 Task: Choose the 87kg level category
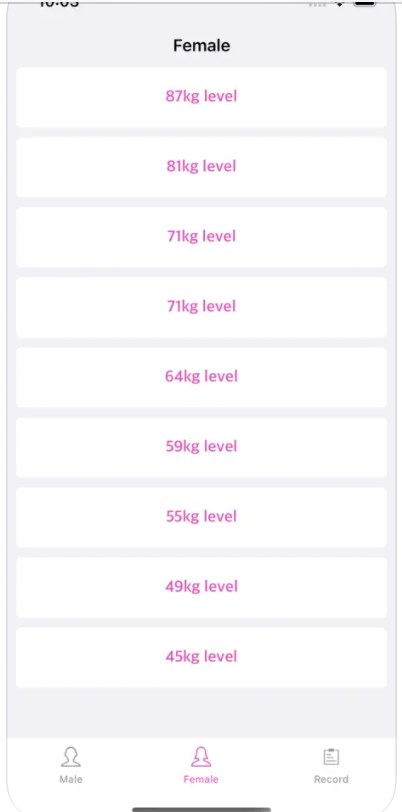pos(201,97)
